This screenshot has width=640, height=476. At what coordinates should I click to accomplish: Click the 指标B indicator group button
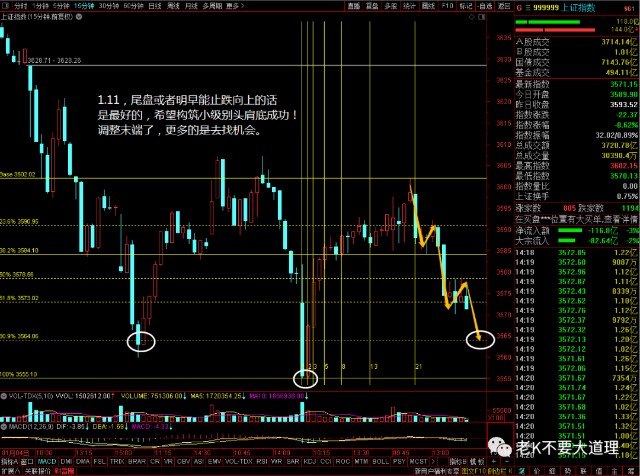(458, 461)
